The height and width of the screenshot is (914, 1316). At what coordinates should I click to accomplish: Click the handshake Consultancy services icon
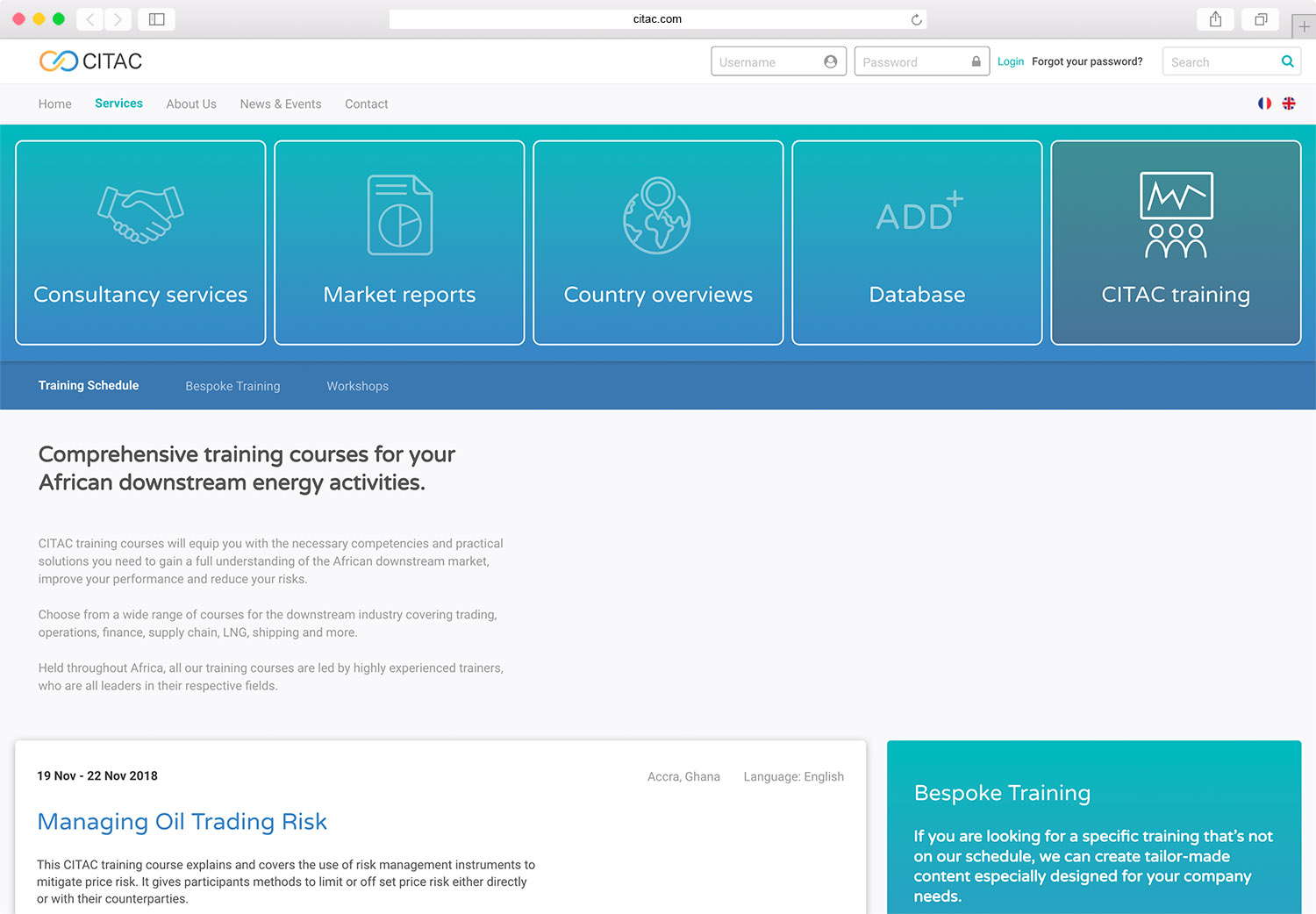pyautogui.click(x=140, y=214)
